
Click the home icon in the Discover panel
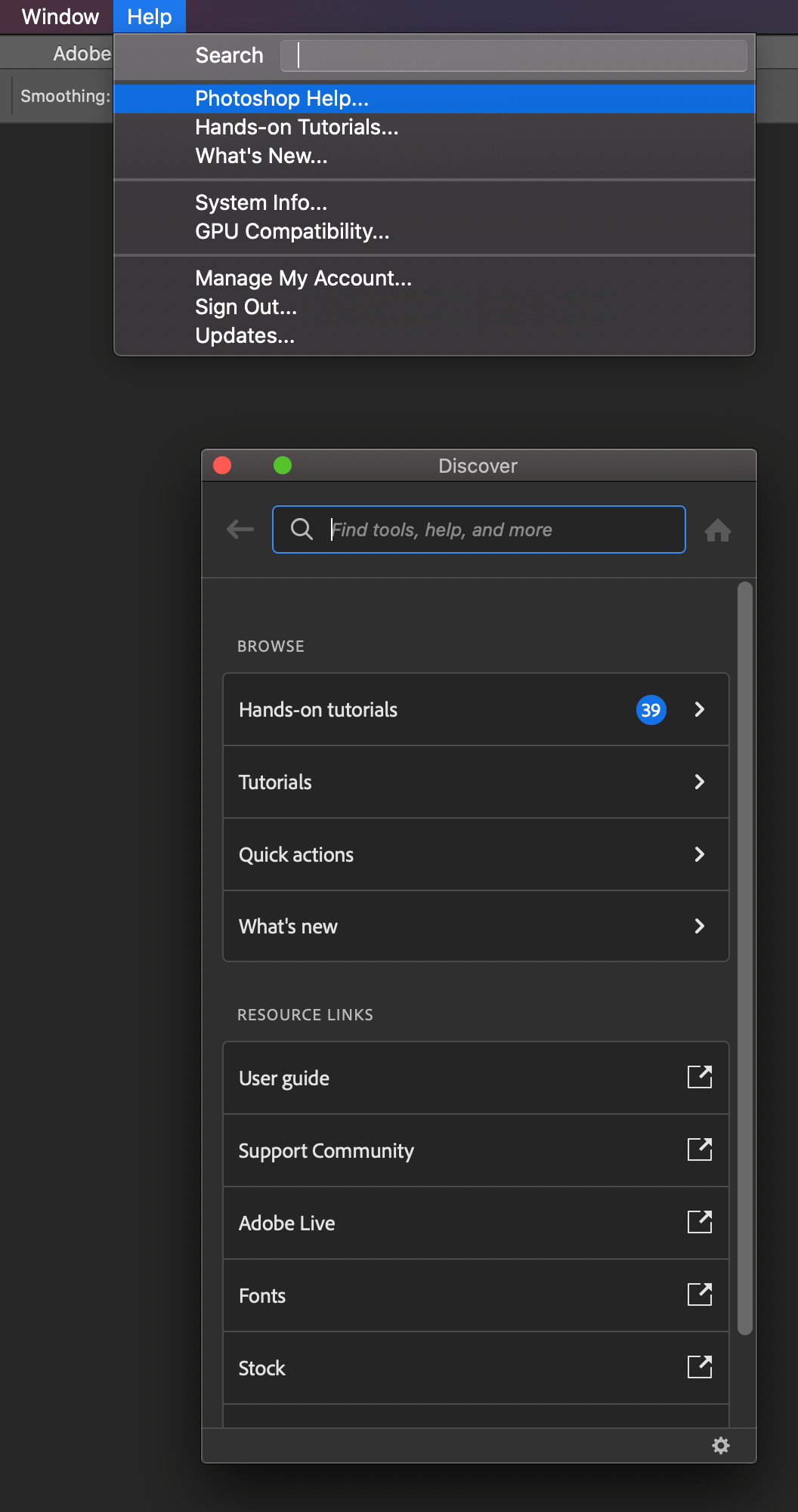tap(718, 530)
